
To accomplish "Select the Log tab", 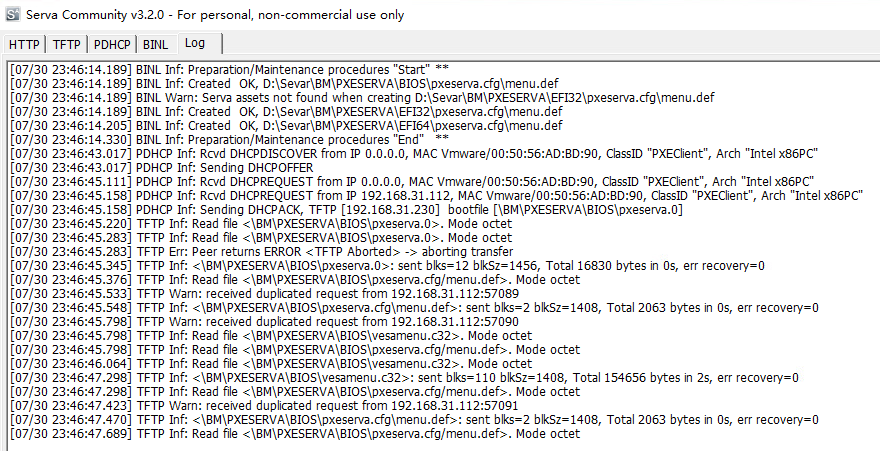I will point(200,43).
